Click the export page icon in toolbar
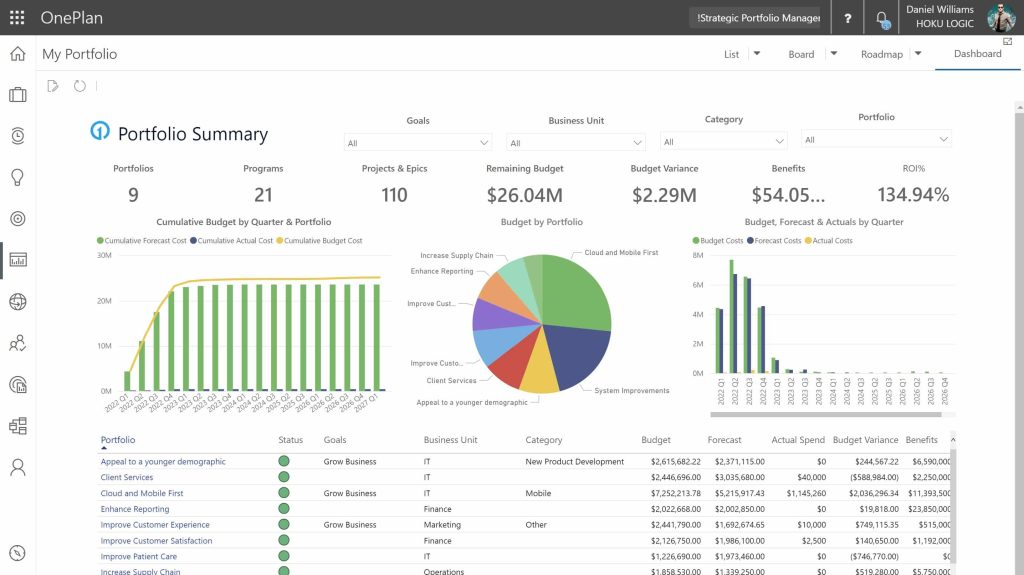 [x=53, y=86]
